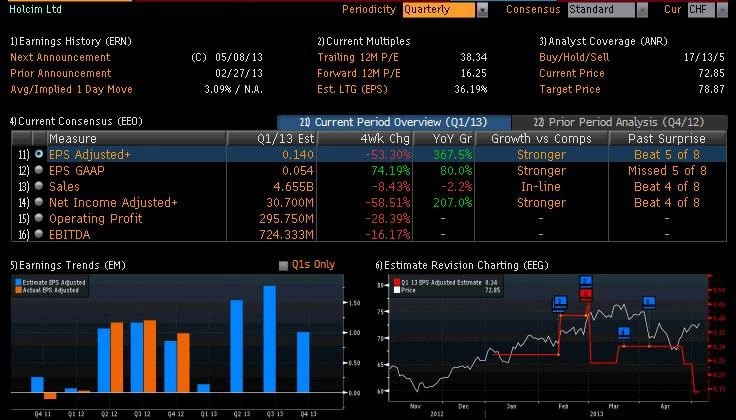The width and height of the screenshot is (736, 420).
Task: Select the Sales radio button
Action: point(39,186)
